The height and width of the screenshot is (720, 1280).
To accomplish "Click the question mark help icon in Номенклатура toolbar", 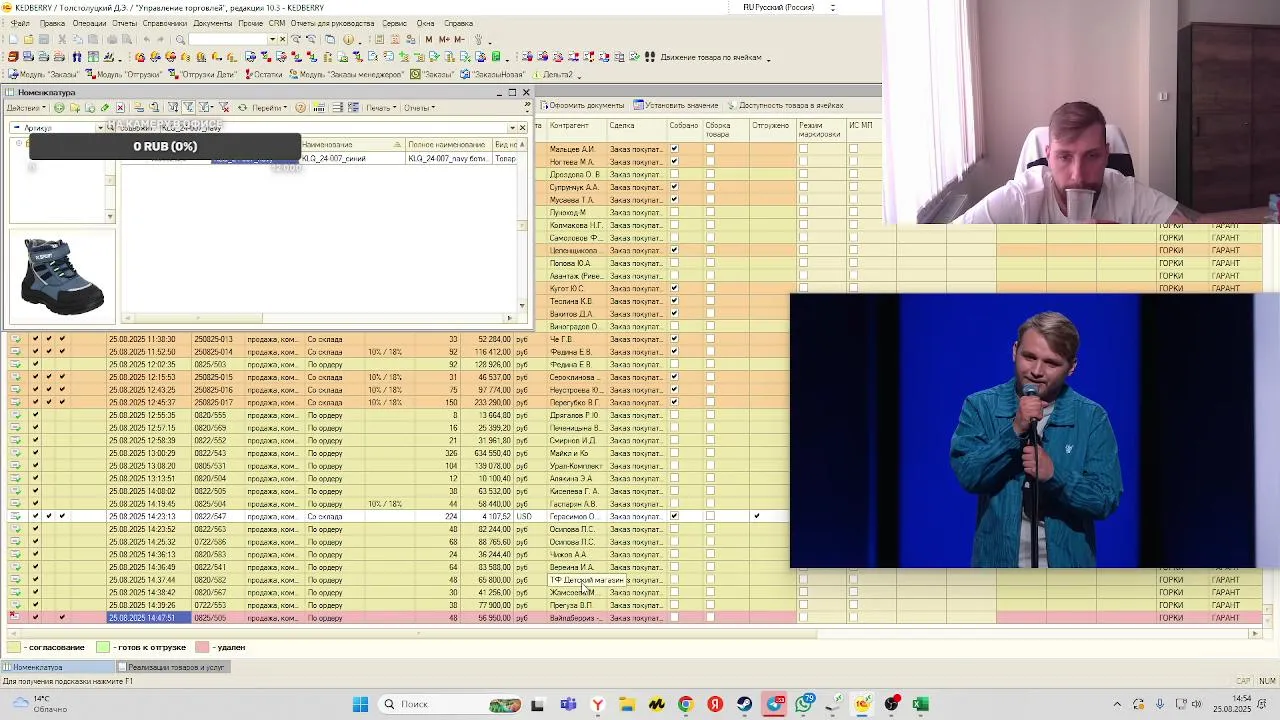I will 300,107.
